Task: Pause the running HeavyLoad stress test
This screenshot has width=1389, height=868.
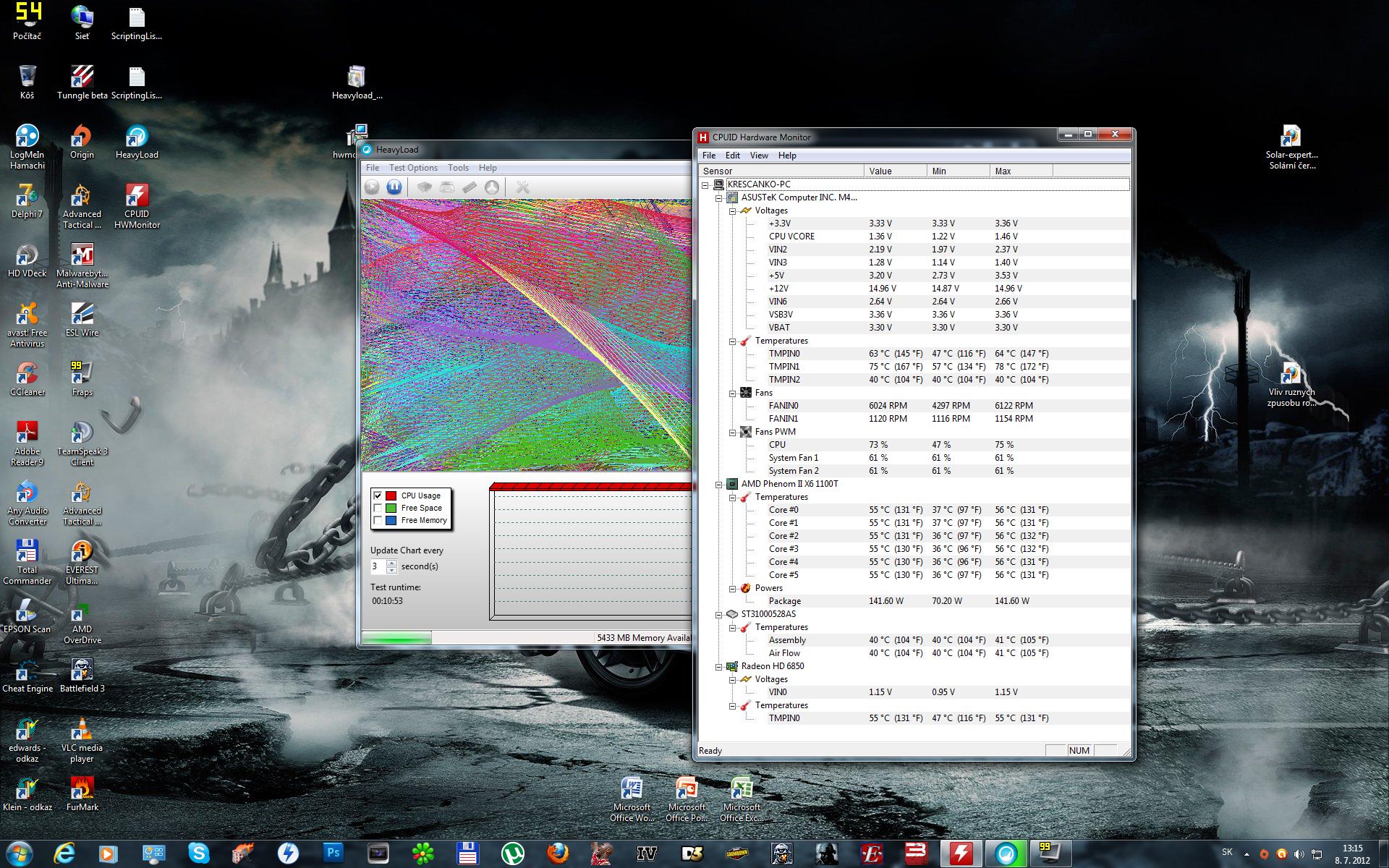Action: (x=394, y=187)
